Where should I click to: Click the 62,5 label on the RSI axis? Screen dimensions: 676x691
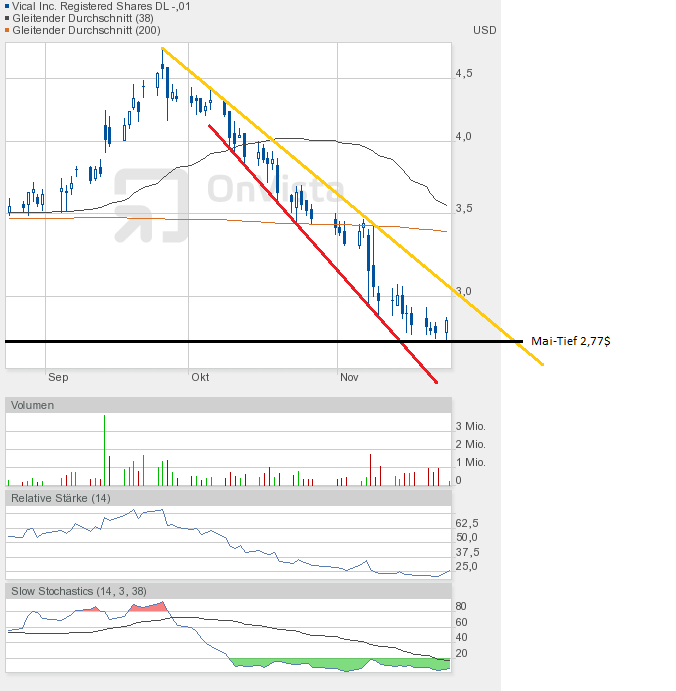[x=467, y=522]
